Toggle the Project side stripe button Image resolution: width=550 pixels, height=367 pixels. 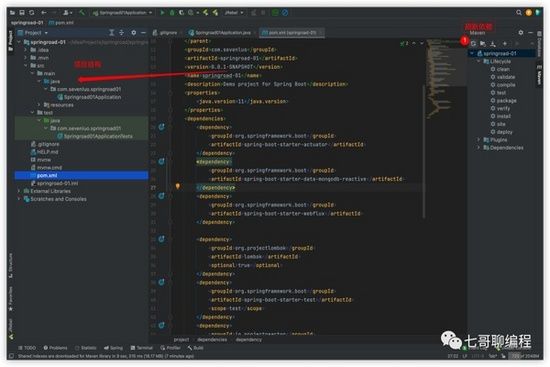coord(11,41)
